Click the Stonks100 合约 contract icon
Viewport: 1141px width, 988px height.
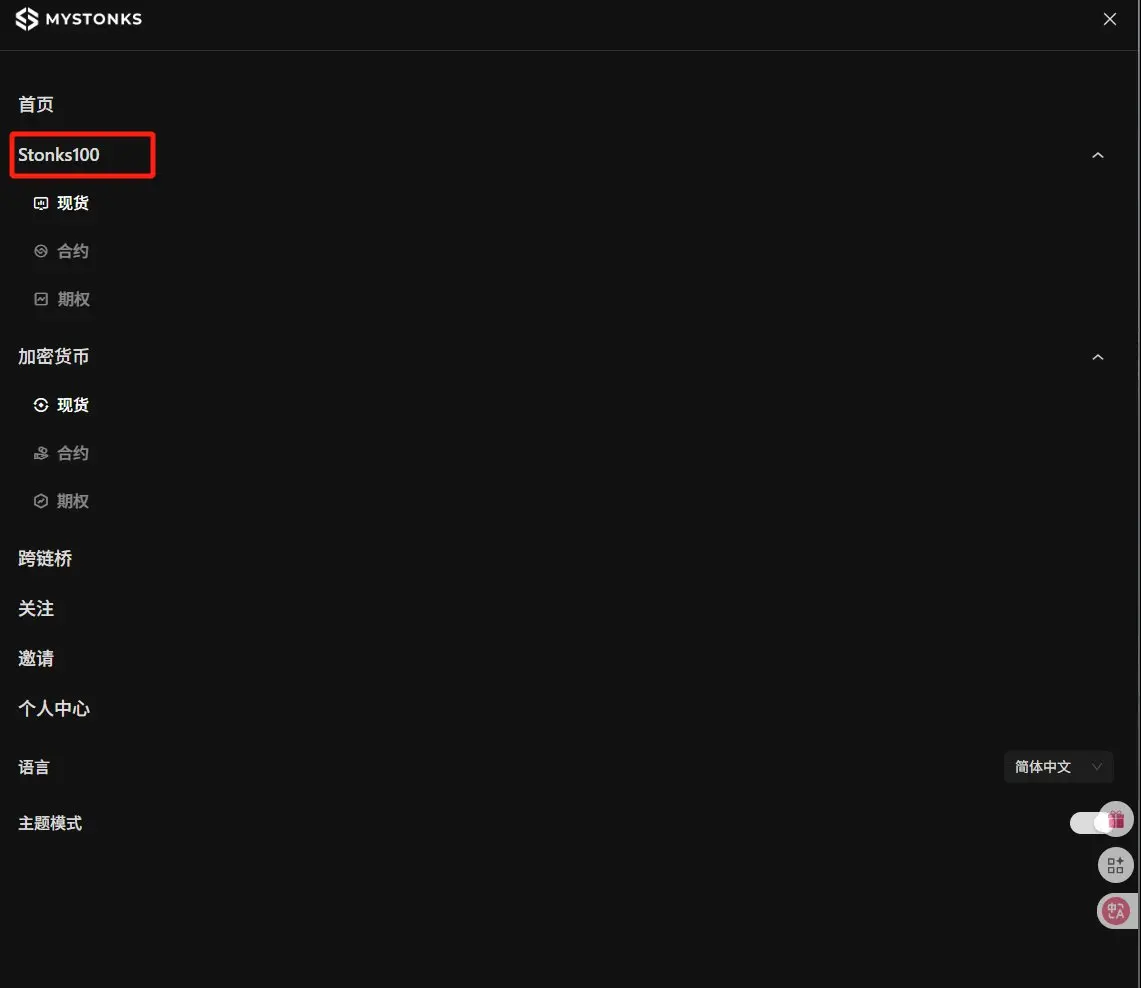tap(41, 251)
